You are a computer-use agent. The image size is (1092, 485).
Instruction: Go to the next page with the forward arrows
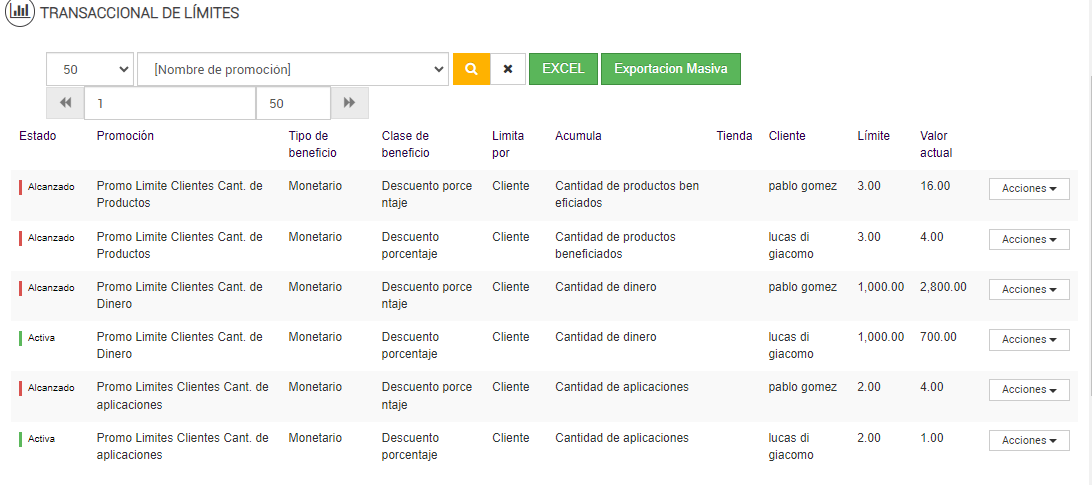coord(350,103)
